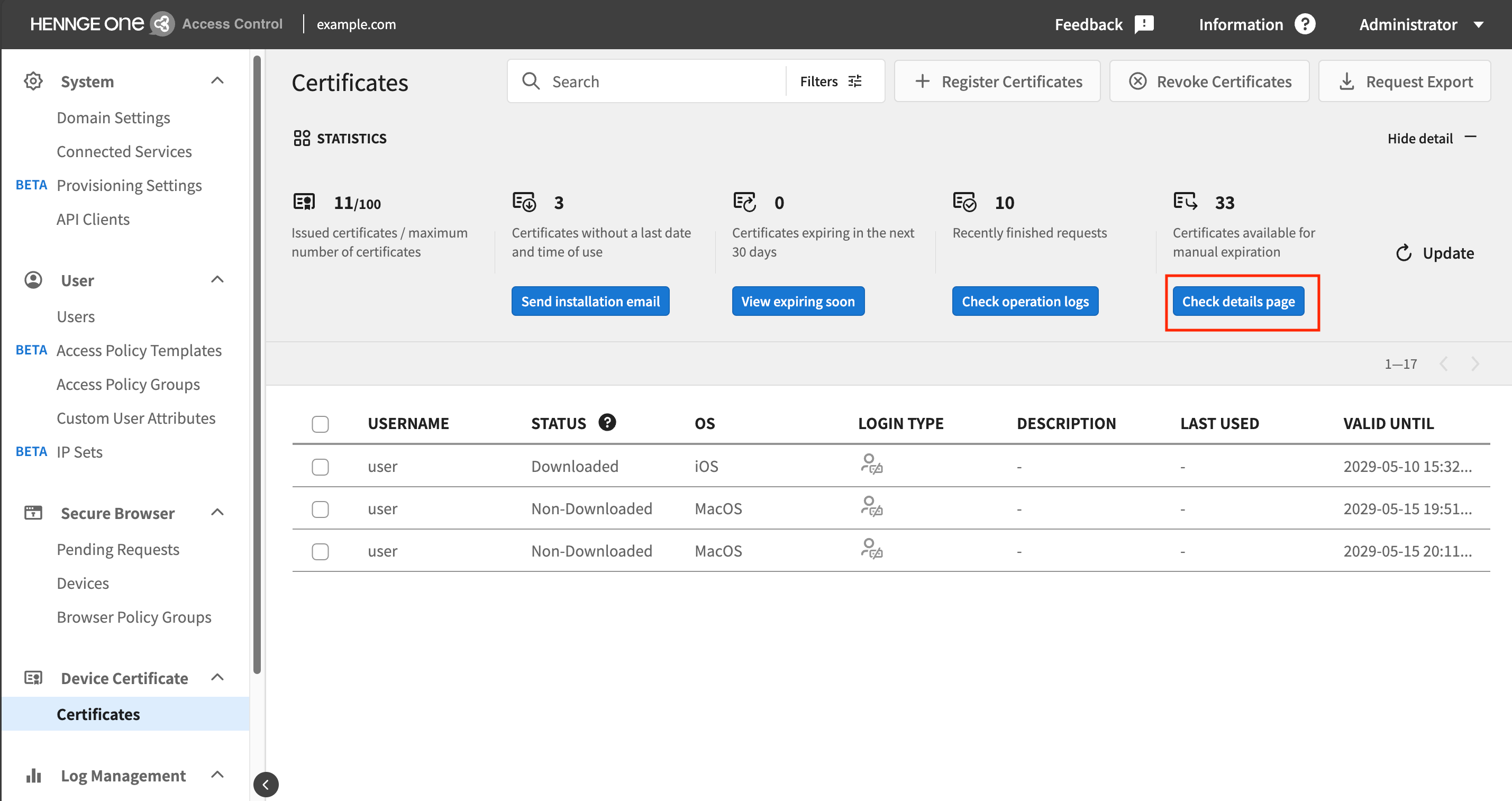This screenshot has height=801, width=1512.
Task: Click the sidebar vertical scrollbar
Action: pos(257,364)
